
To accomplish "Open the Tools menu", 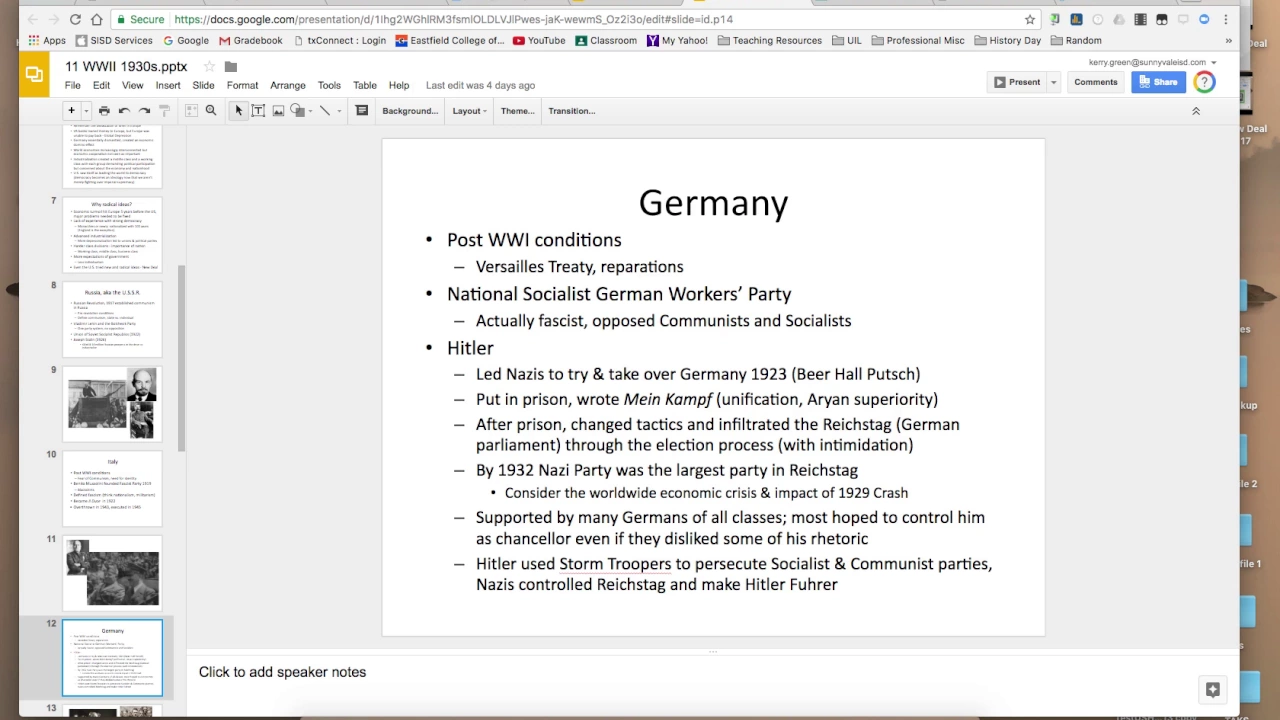I will (x=329, y=86).
